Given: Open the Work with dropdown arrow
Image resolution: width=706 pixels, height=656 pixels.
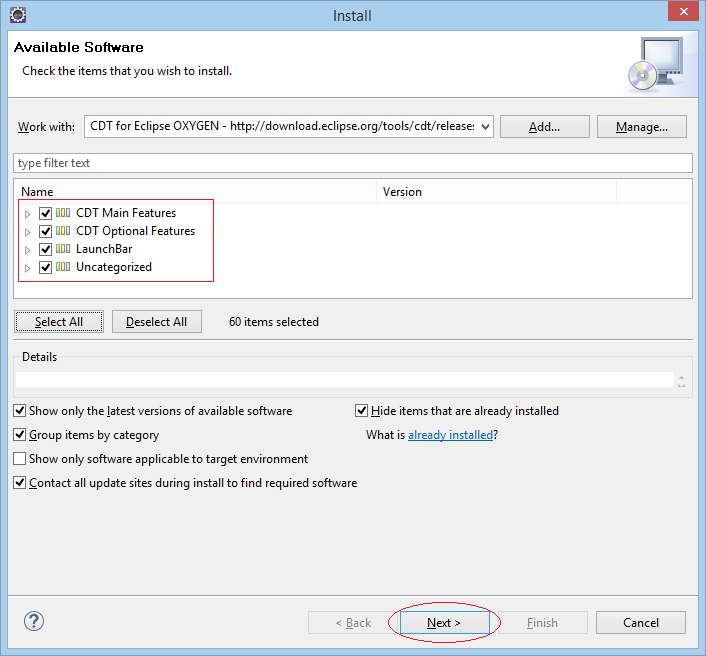Looking at the screenshot, I should coord(485,127).
